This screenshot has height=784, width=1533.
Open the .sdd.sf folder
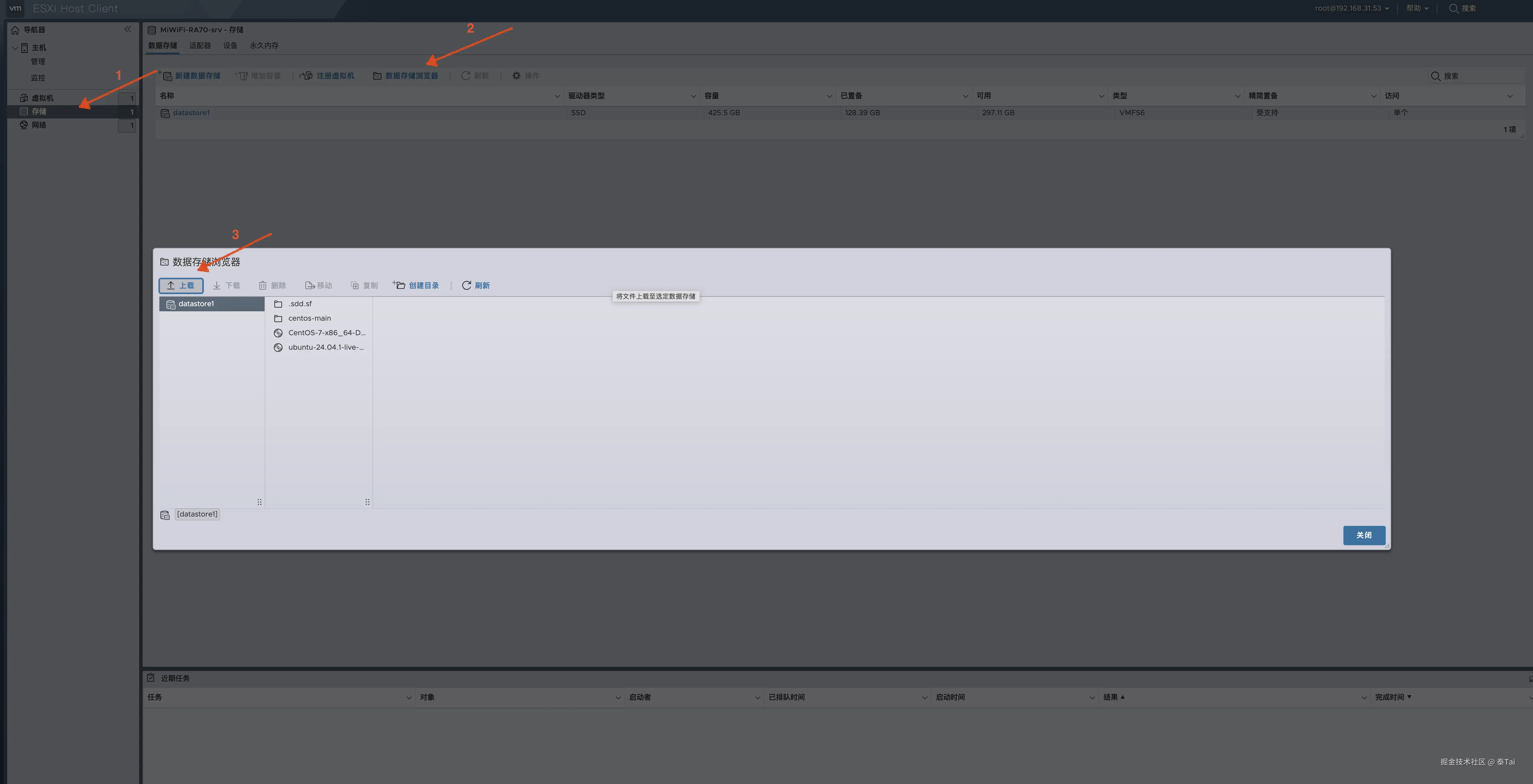coord(299,304)
